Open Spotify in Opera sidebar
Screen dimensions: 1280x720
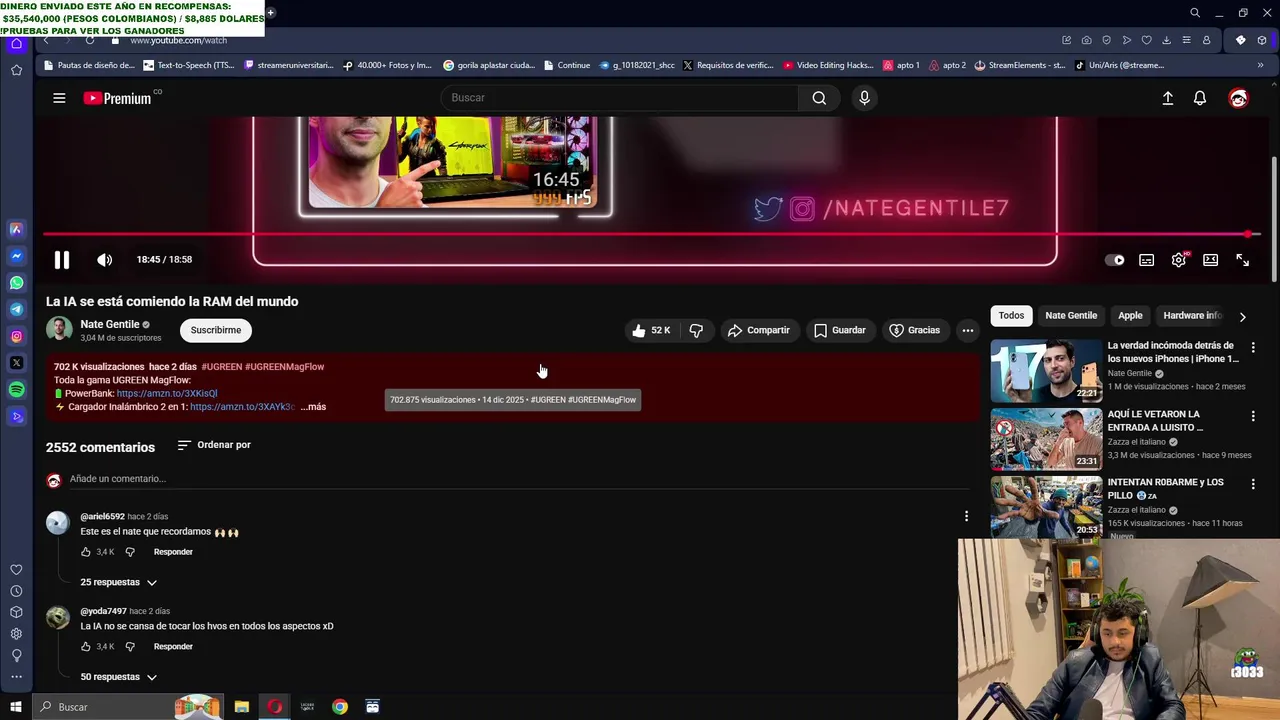(x=16, y=389)
